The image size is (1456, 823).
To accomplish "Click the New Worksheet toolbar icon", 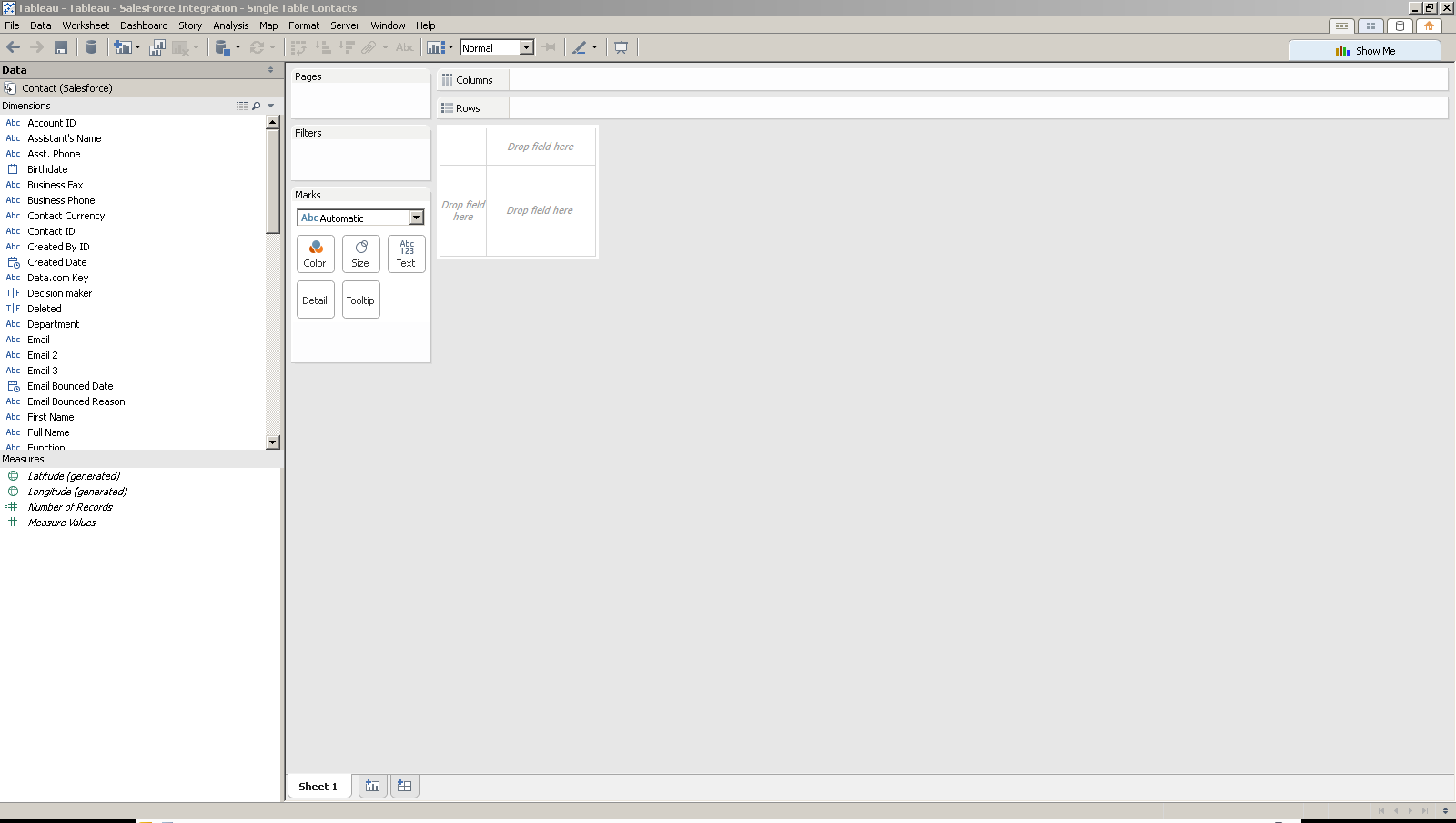I will click(122, 47).
